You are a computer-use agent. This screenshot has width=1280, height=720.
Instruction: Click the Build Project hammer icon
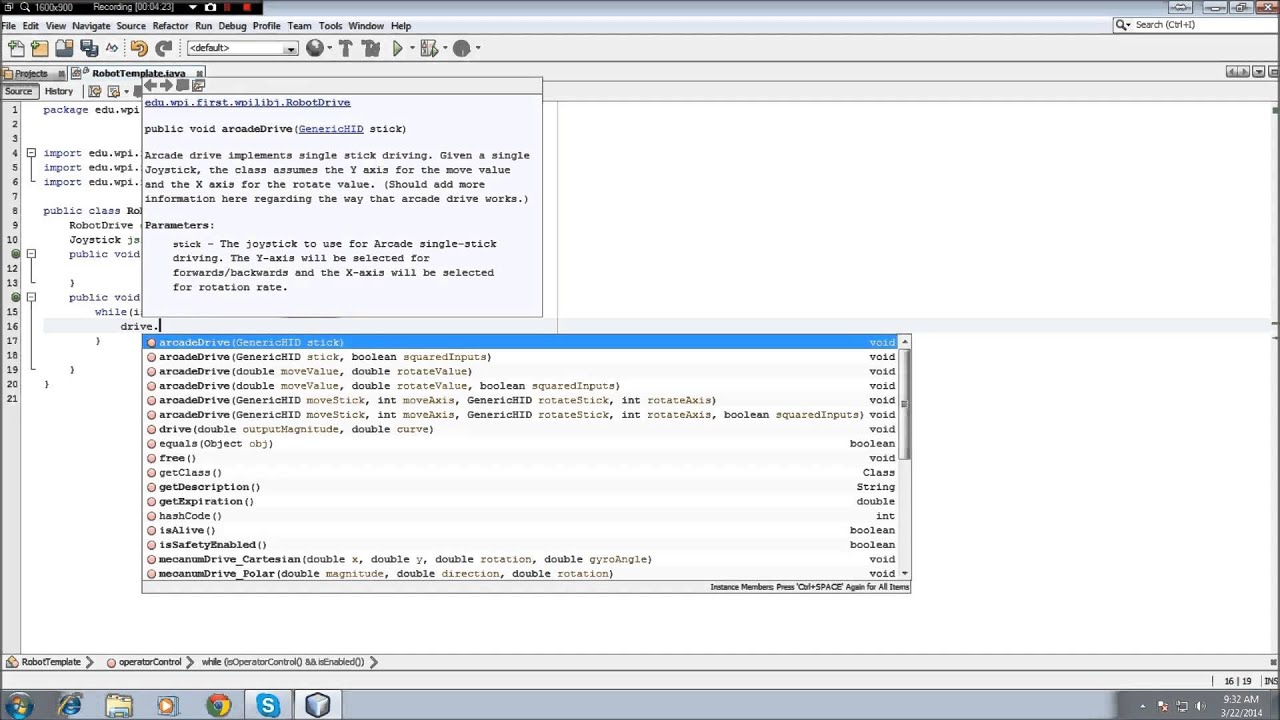pyautogui.click(x=346, y=48)
